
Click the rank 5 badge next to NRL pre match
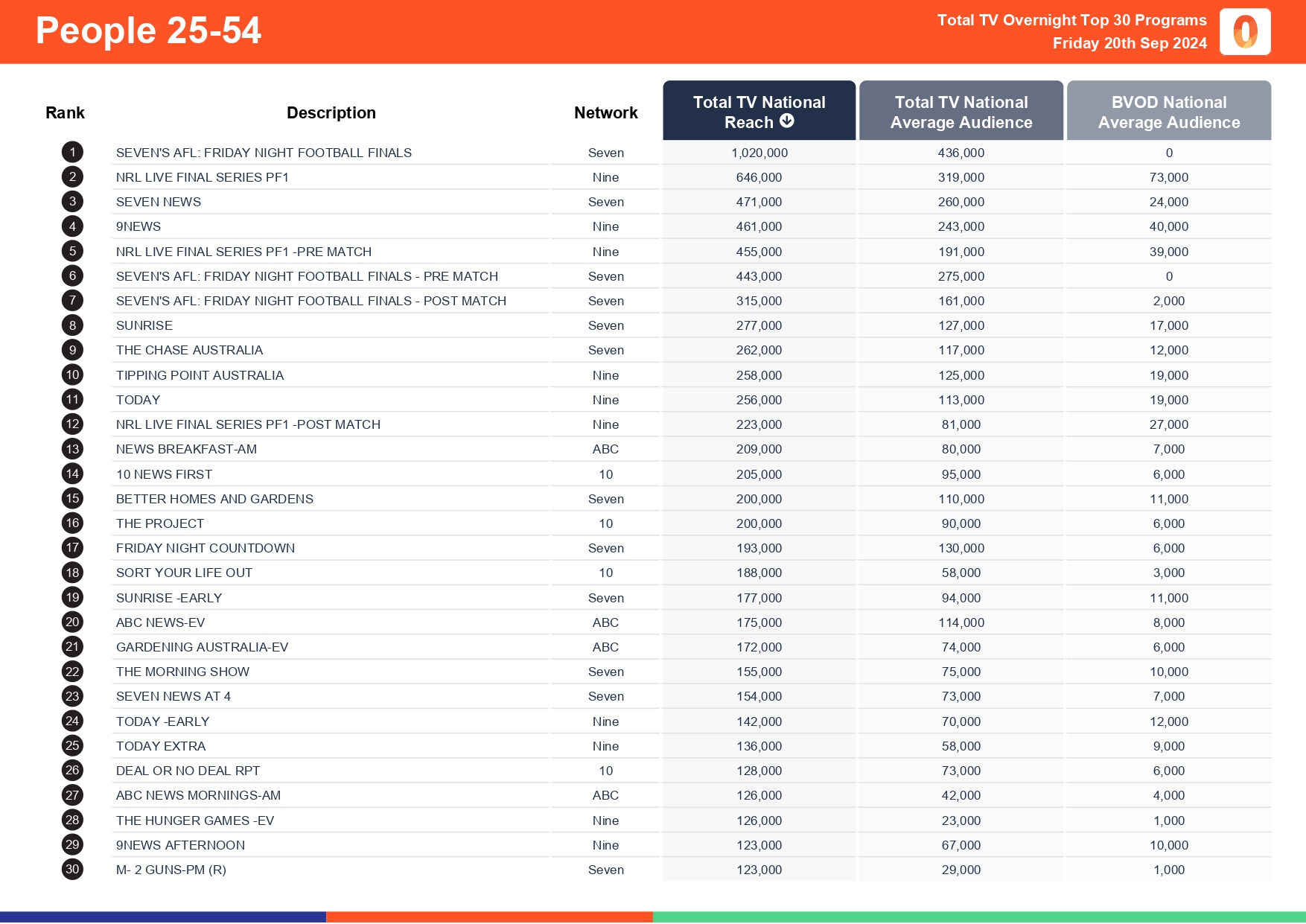coord(72,251)
